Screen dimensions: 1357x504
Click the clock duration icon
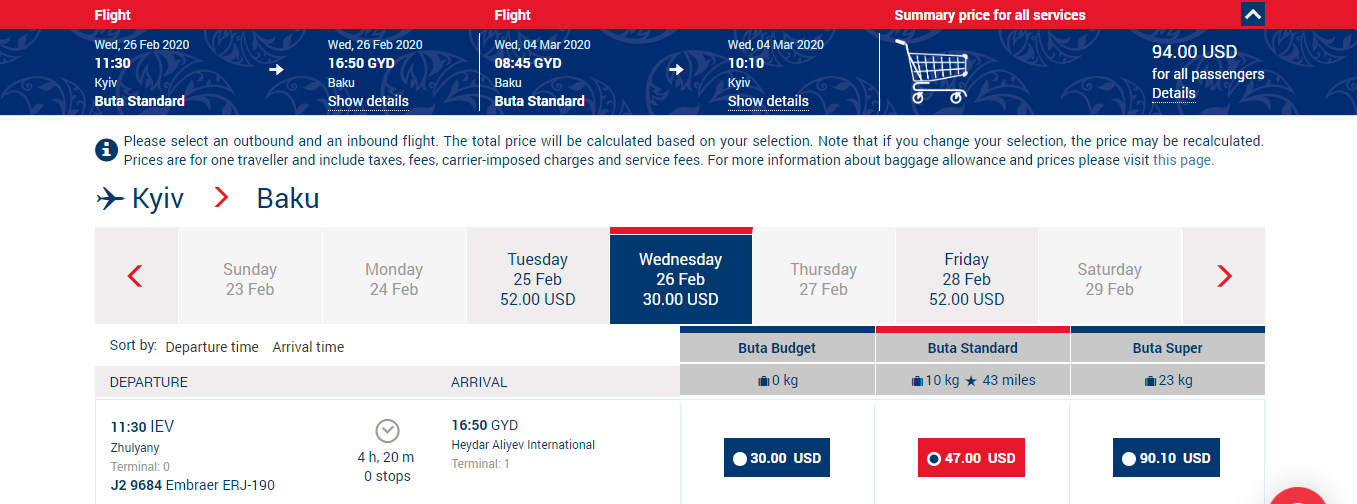tap(387, 431)
